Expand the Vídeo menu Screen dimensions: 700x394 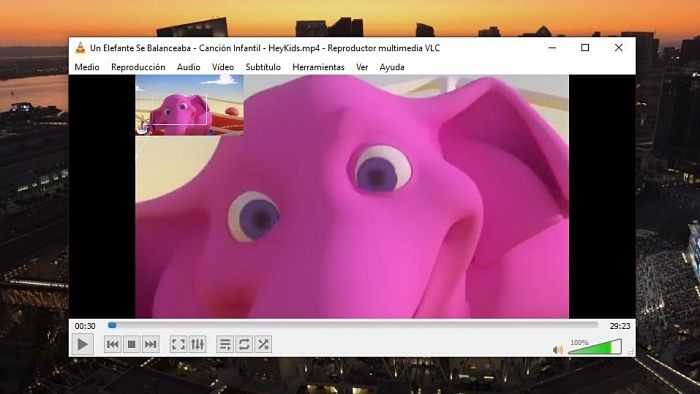223,67
